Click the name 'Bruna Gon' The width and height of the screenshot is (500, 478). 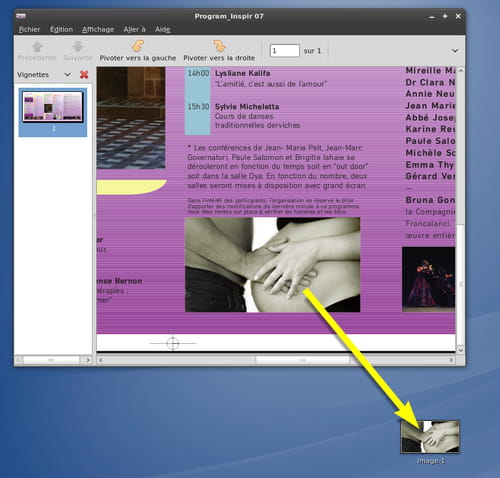(430, 200)
